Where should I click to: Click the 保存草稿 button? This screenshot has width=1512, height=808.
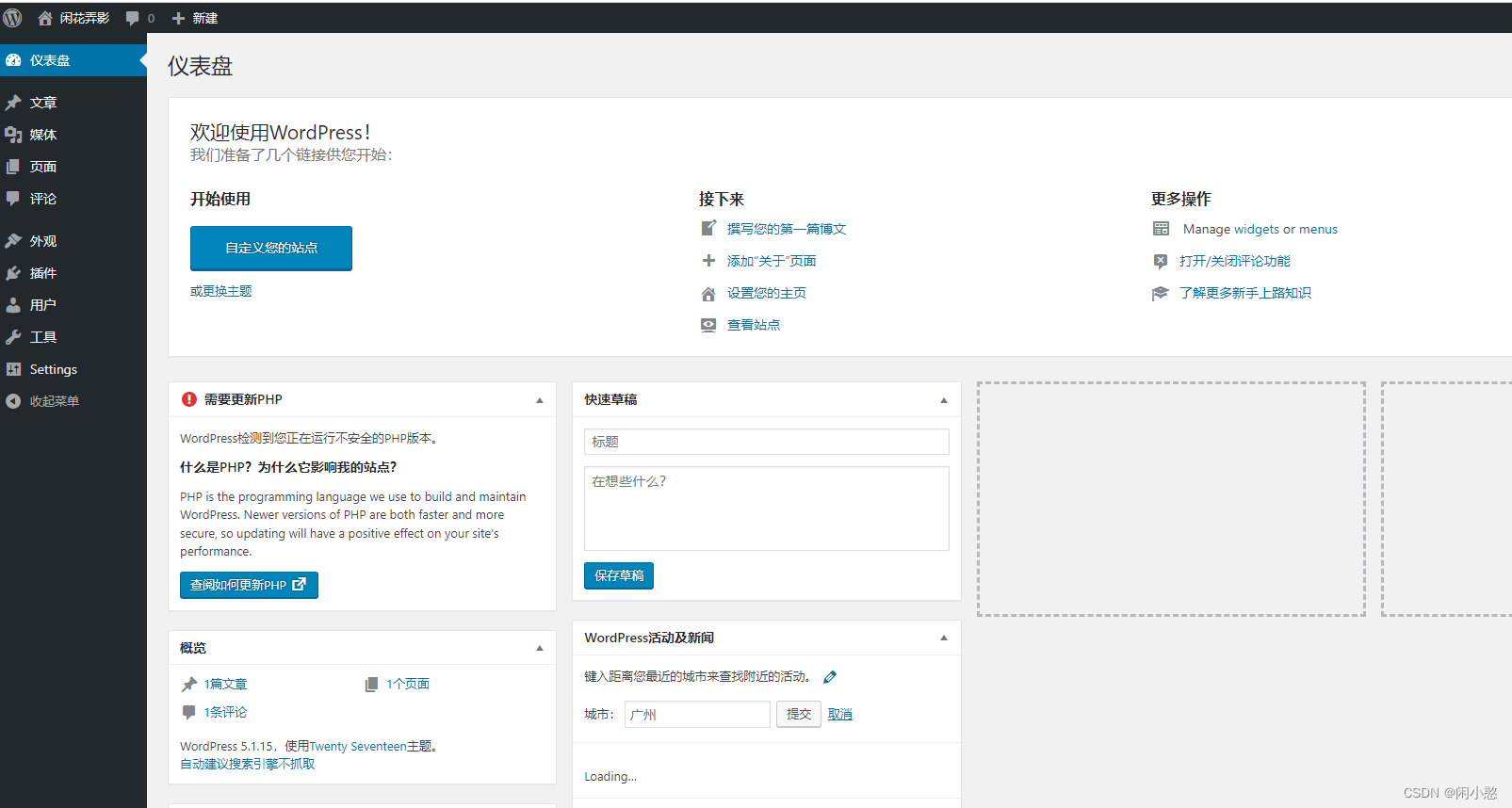click(619, 575)
